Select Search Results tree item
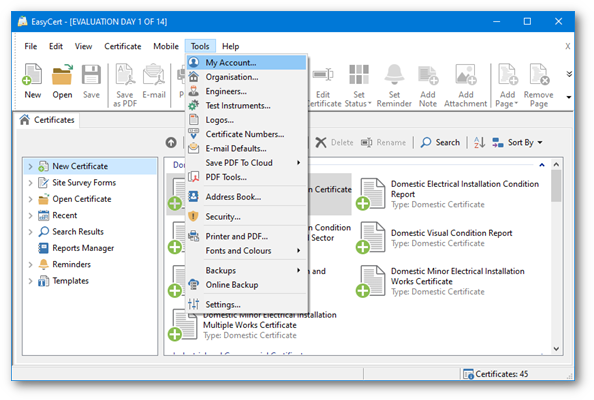Screen dimensions: 594x400 click(x=71, y=232)
